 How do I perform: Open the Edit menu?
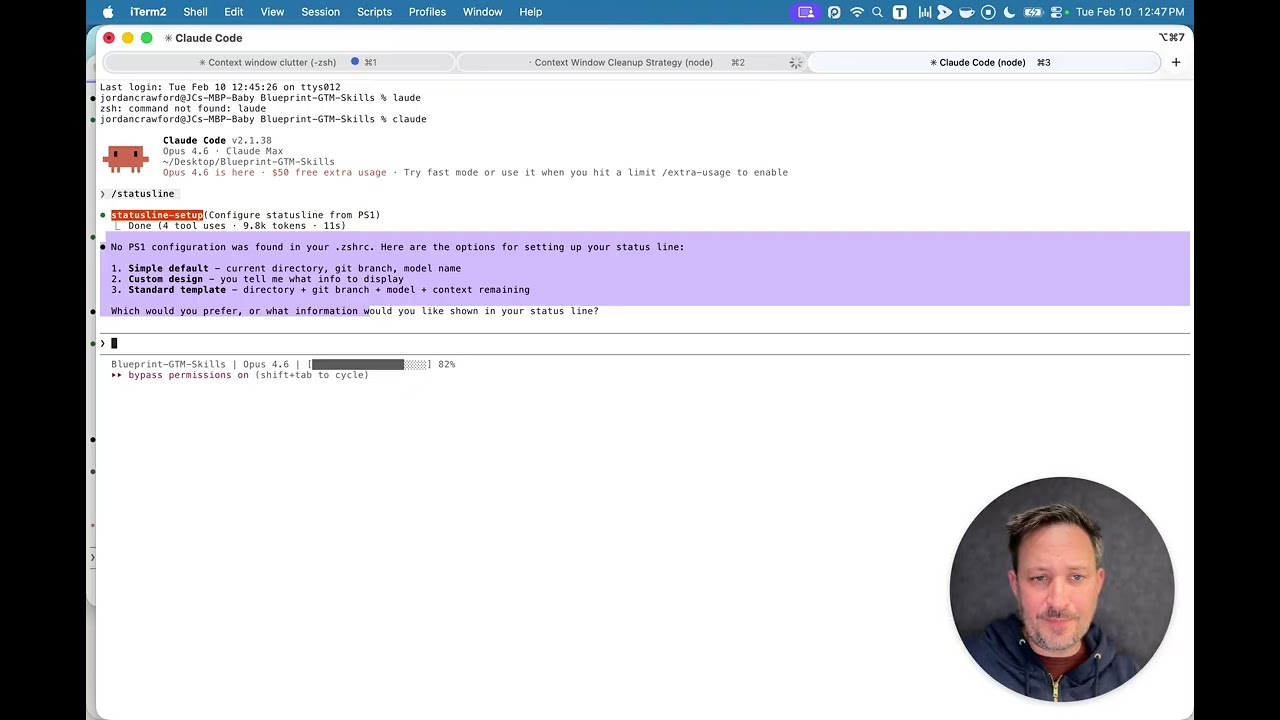[234, 12]
